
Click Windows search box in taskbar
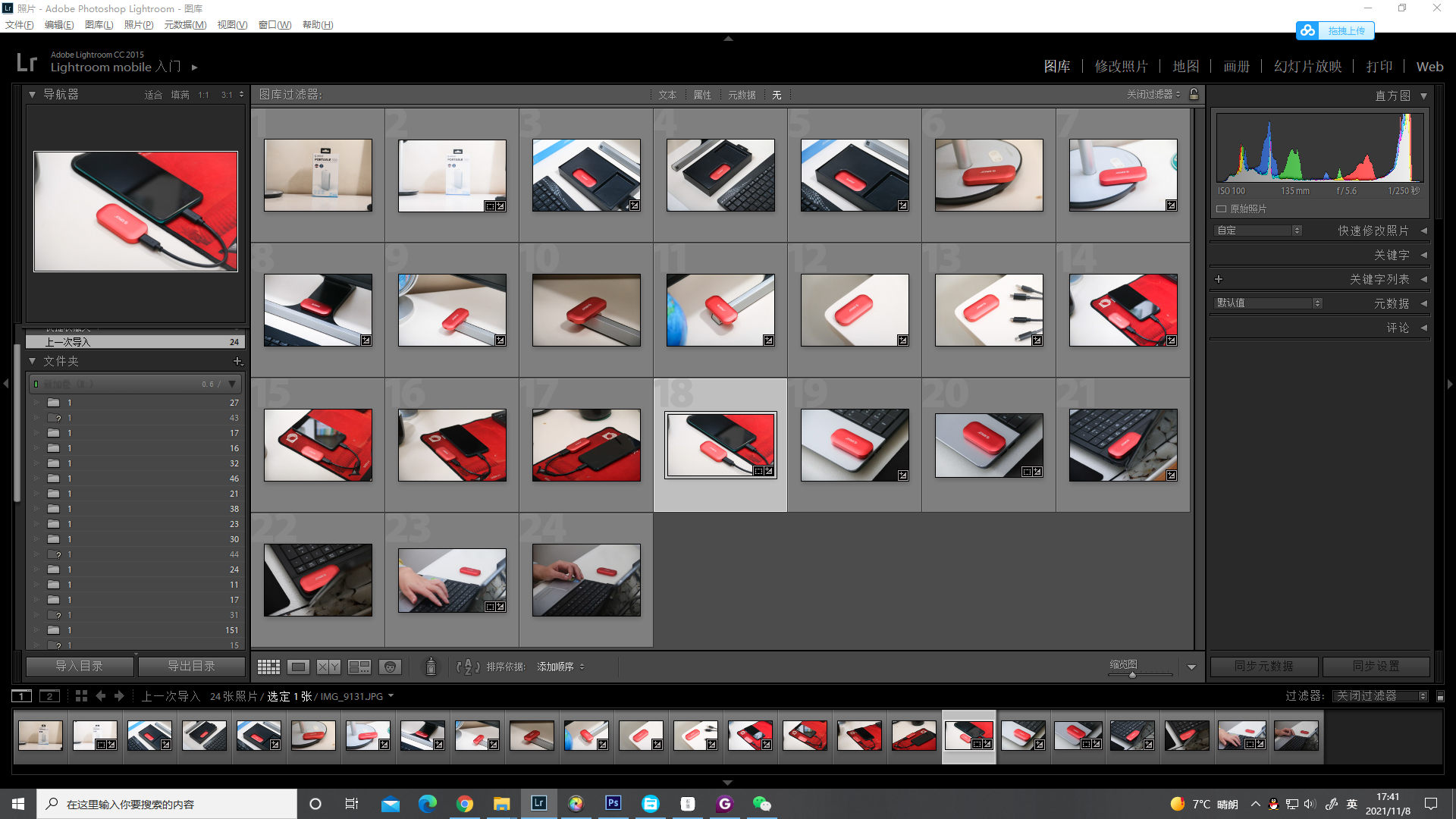tap(167, 804)
